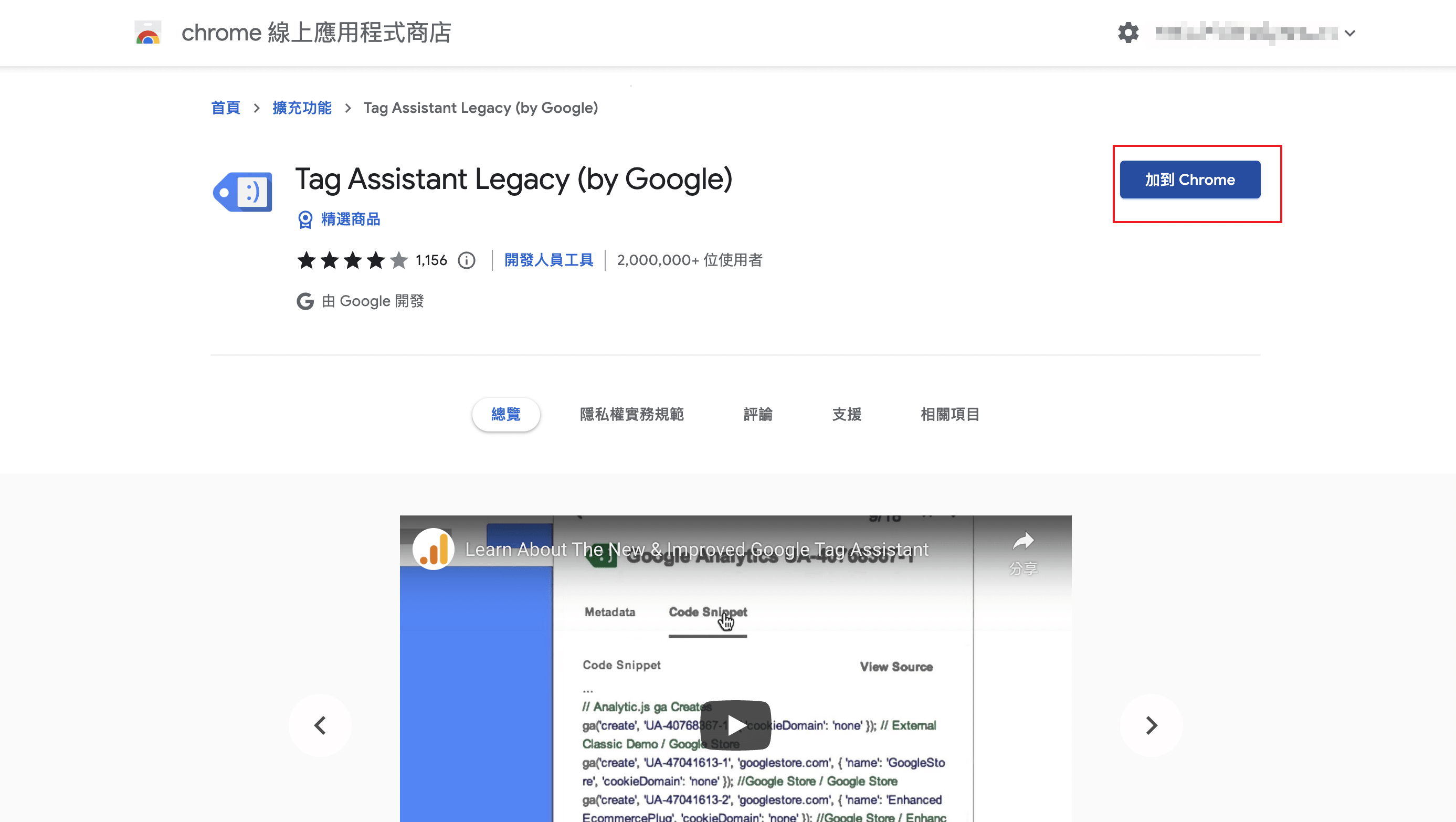
Task: Open the account dropdown in the top right
Action: (1351, 33)
